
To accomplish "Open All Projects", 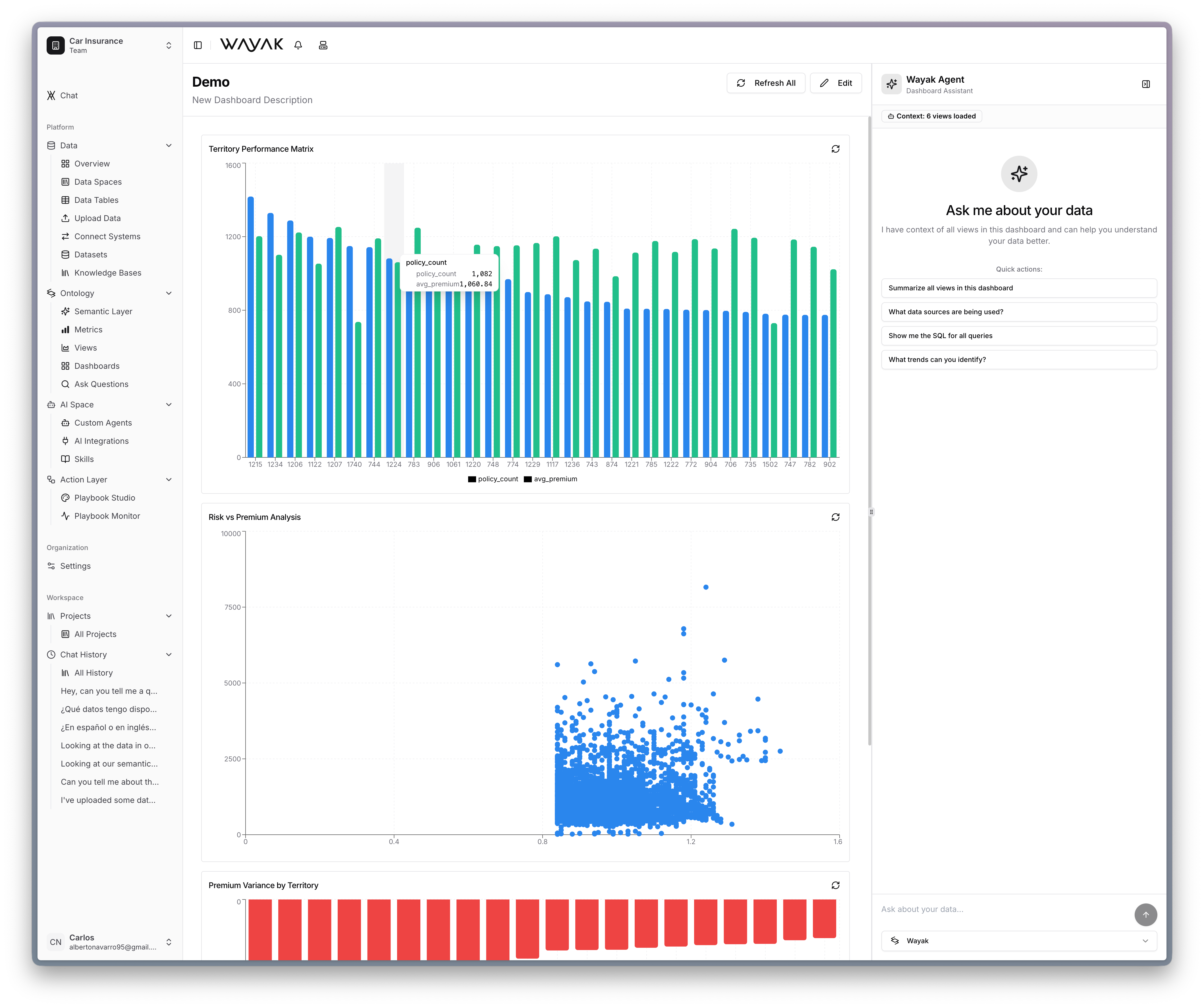I will click(95, 634).
